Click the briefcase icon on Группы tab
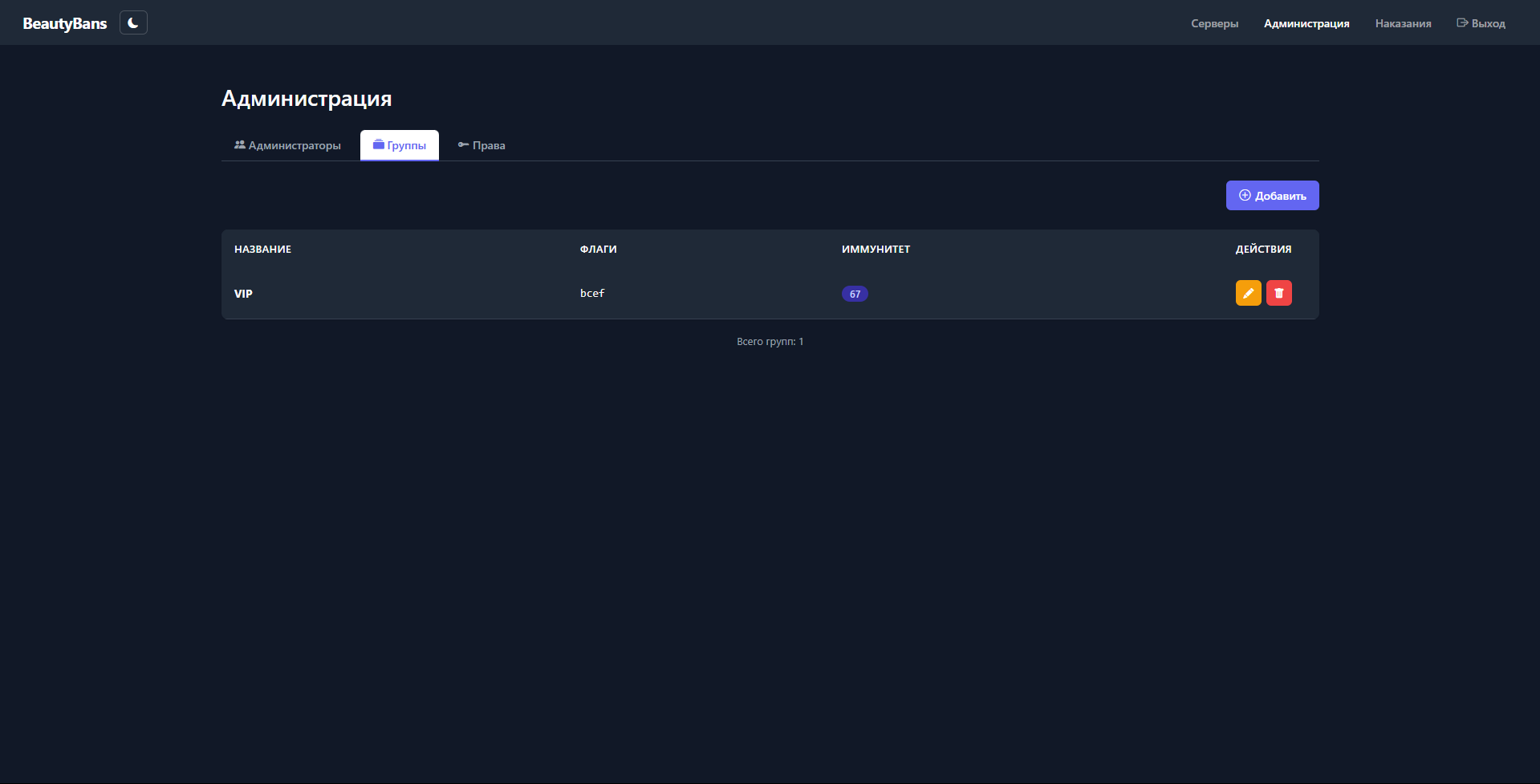This screenshot has width=1540, height=784. pyautogui.click(x=379, y=144)
